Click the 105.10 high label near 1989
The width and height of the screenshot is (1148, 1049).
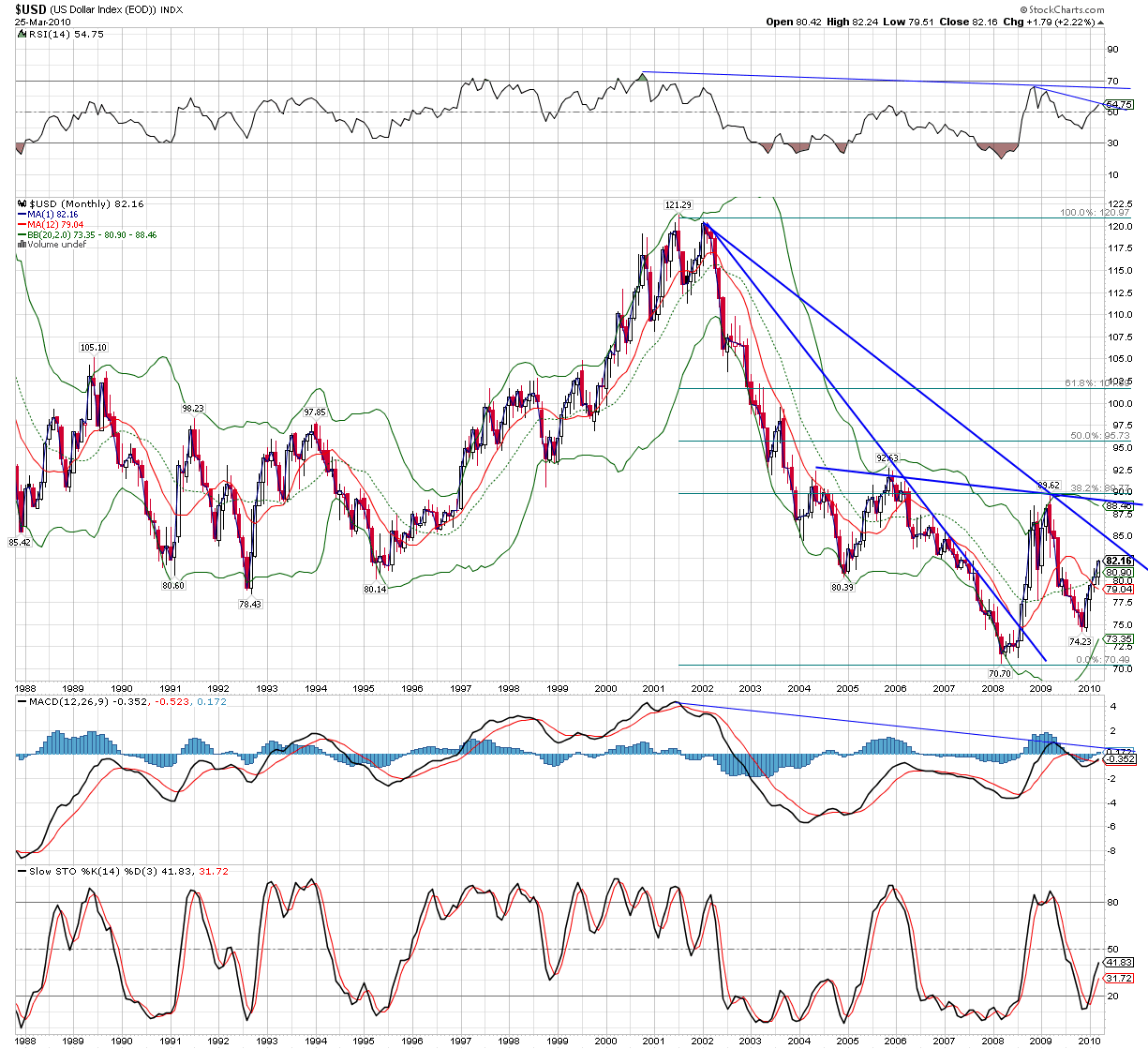pyautogui.click(x=94, y=348)
